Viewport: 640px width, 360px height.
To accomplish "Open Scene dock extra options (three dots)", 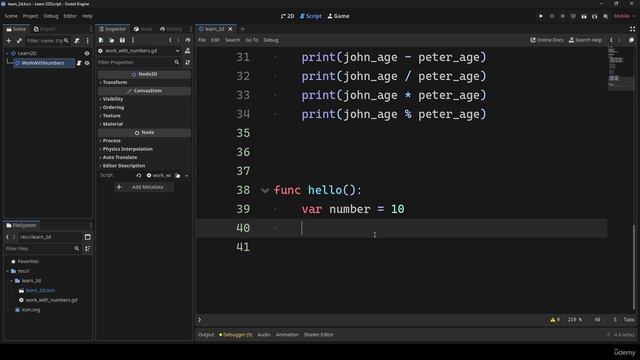I will pyautogui.click(x=87, y=40).
